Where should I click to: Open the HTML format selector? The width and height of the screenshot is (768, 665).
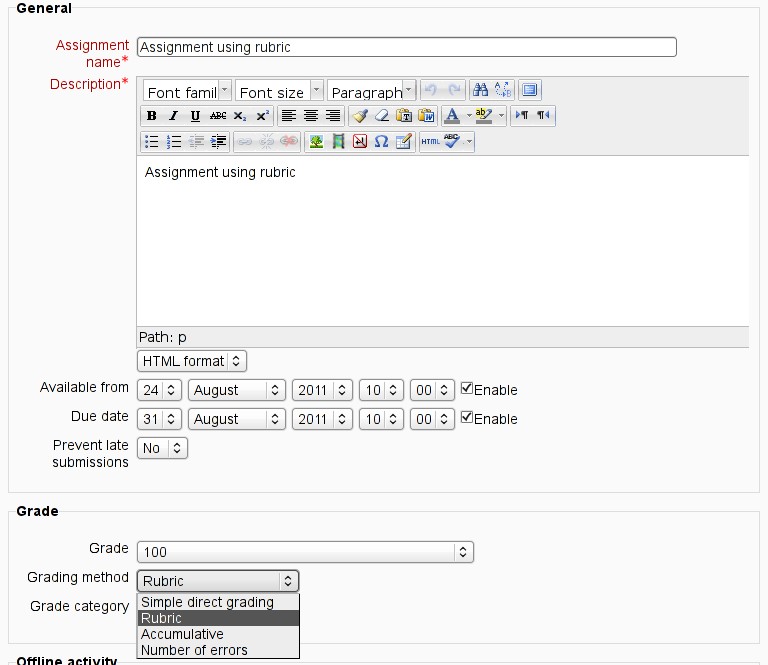(192, 361)
